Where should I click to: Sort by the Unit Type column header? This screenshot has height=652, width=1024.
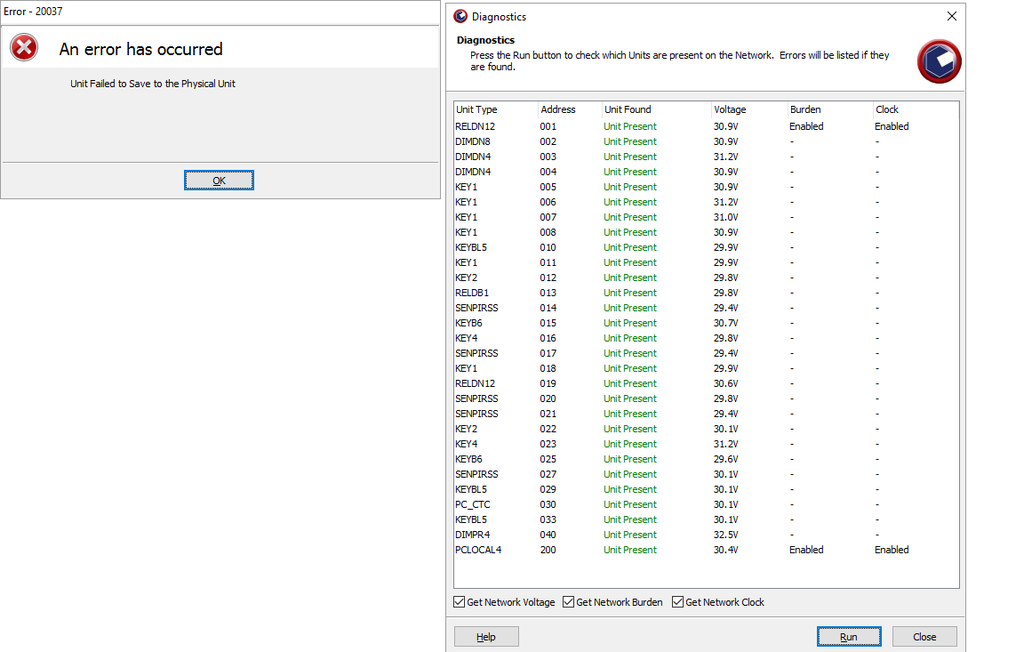pyautogui.click(x=496, y=109)
